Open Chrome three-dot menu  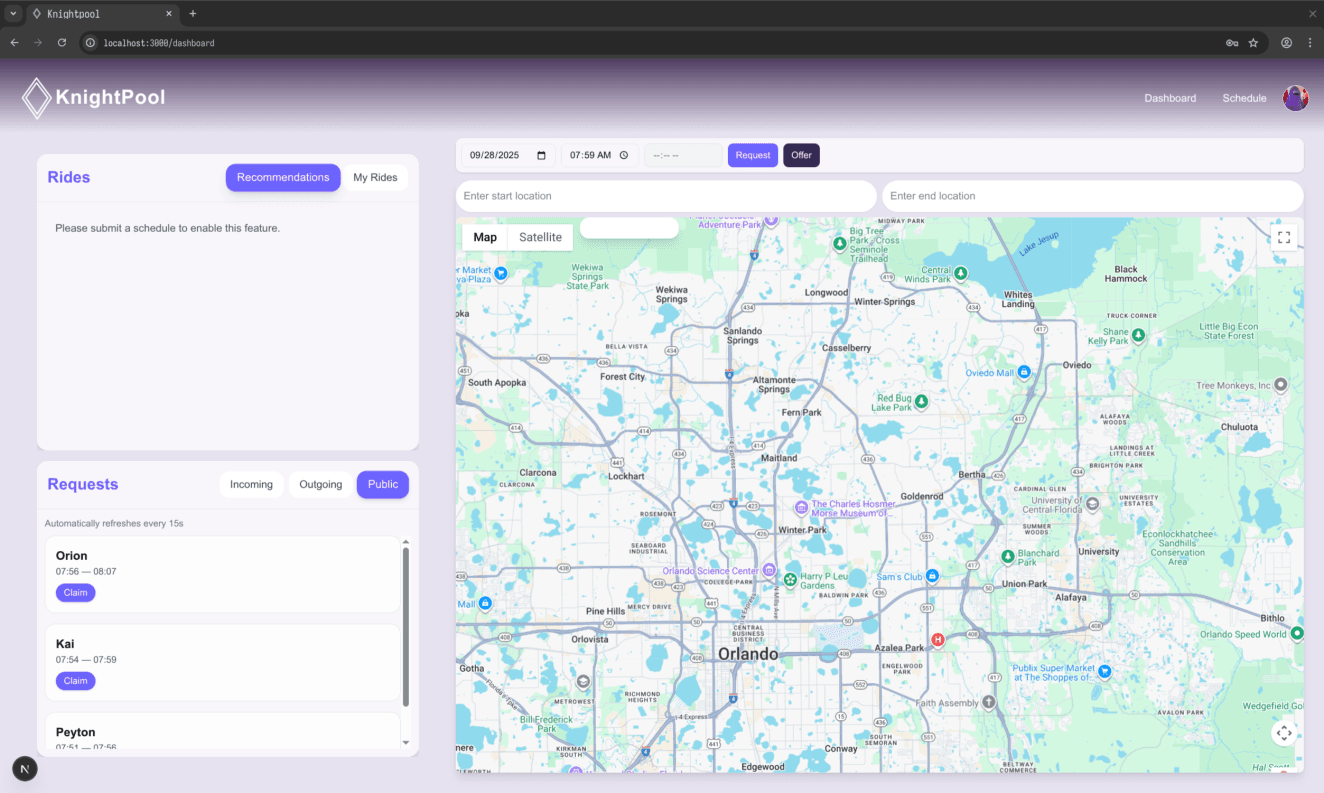[x=1310, y=43]
